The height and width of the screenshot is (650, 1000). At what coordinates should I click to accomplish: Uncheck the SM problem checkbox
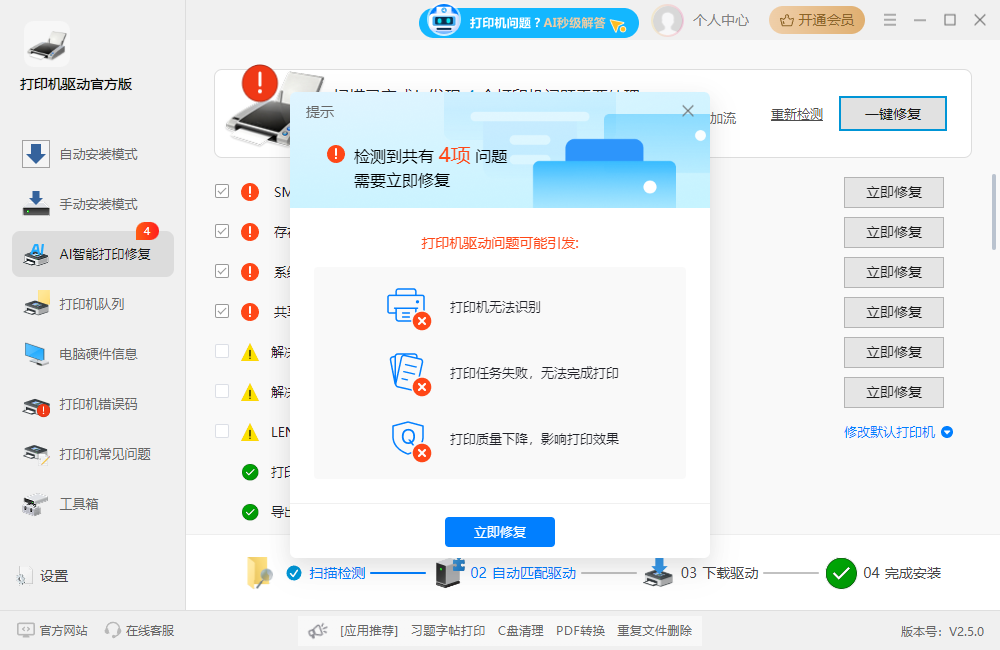click(x=222, y=192)
